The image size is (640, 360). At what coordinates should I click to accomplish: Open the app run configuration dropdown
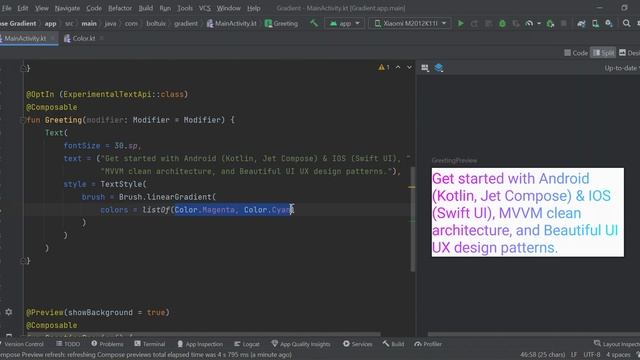[x=344, y=24]
